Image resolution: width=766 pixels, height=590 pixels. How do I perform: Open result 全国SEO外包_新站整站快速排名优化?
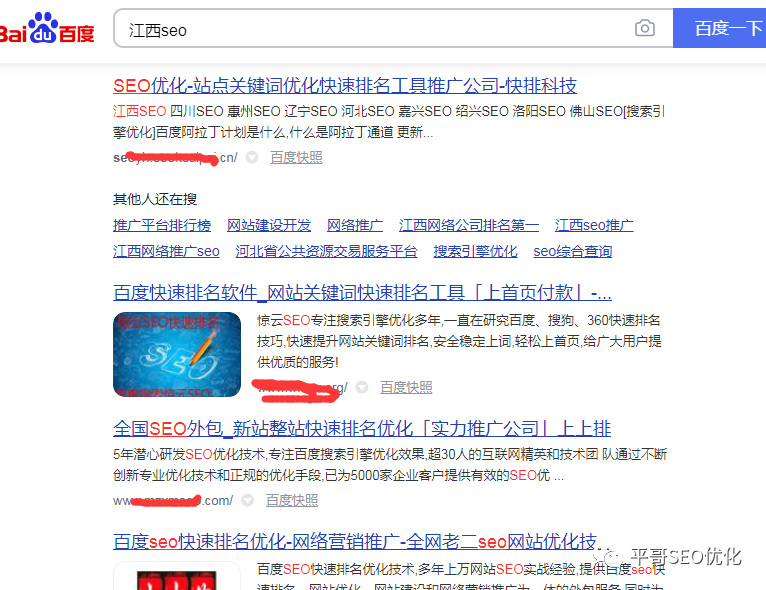362,428
